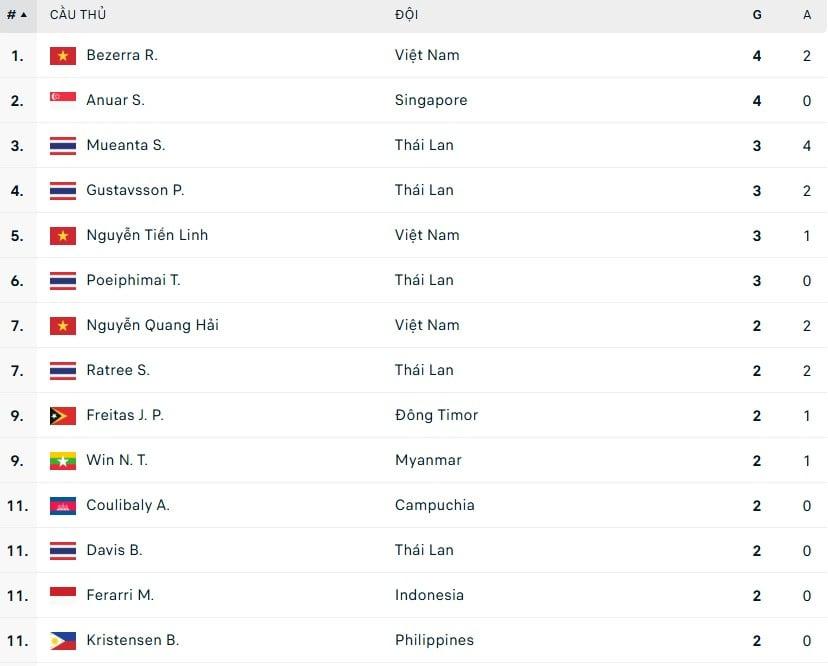Open the Singapore team link
Viewport: 828px width, 666px height.
(431, 100)
